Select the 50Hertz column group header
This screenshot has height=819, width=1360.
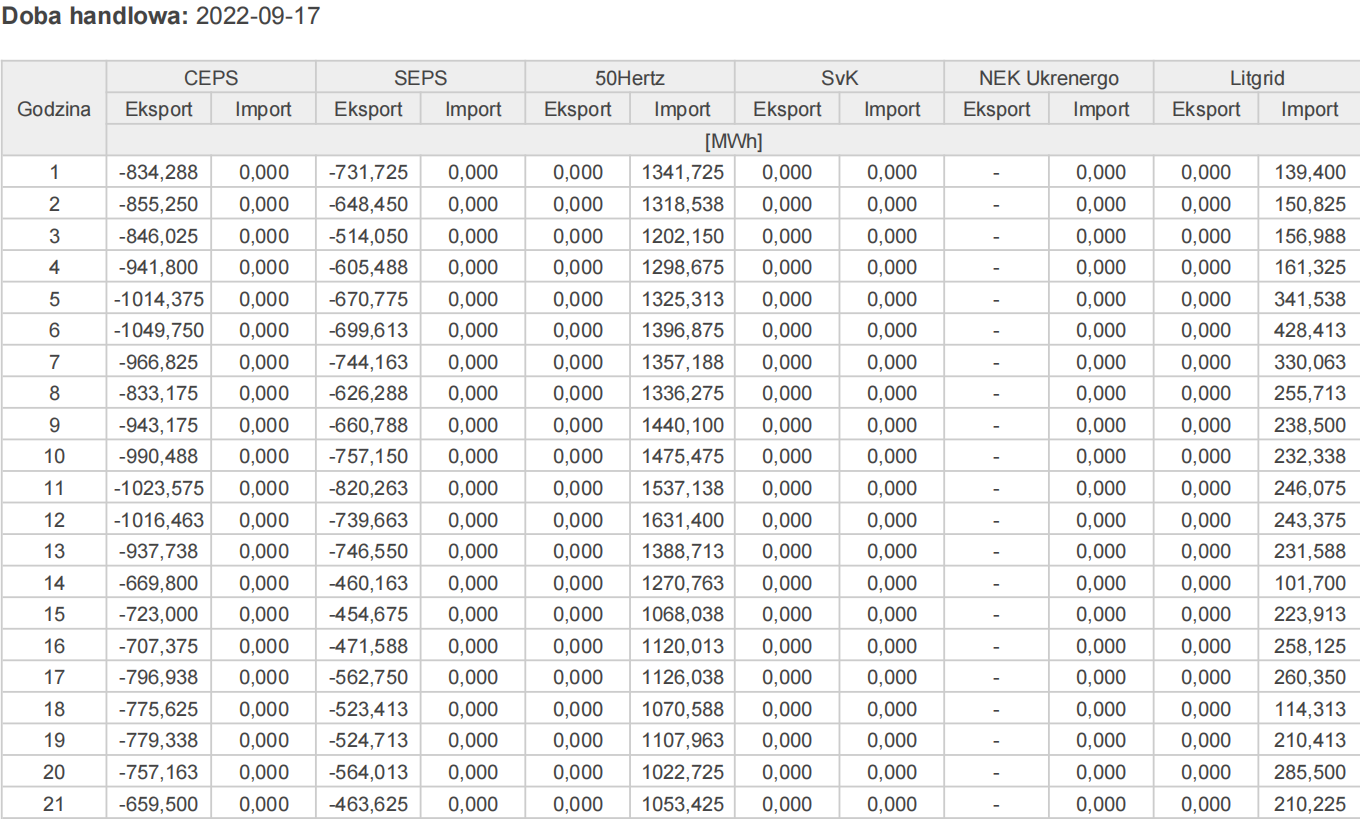pyautogui.click(x=630, y=78)
